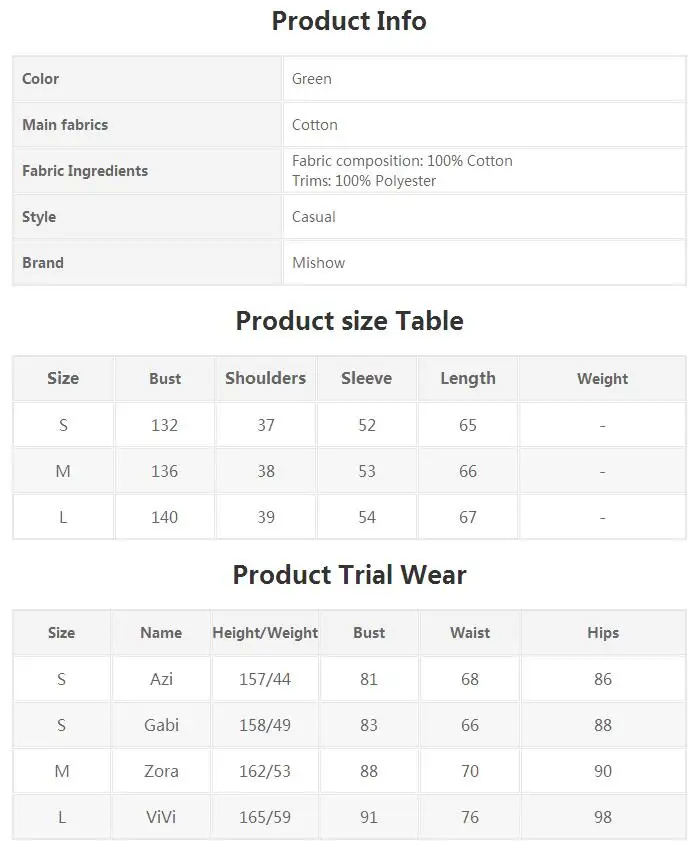Select the Fabric composition 100% Cotton text
The width and height of the screenshot is (700, 855).
point(402,161)
